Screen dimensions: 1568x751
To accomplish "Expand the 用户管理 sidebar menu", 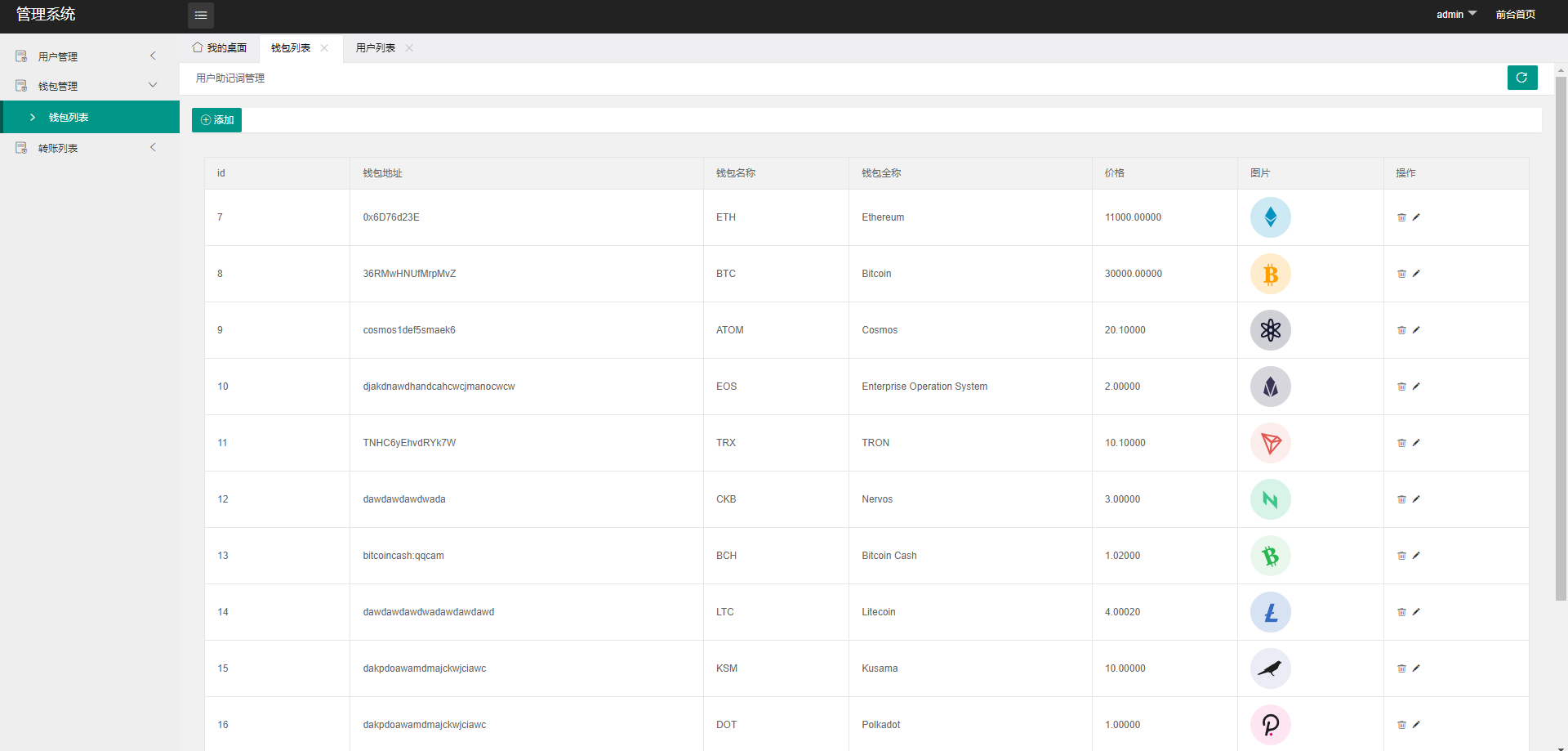I will [88, 56].
